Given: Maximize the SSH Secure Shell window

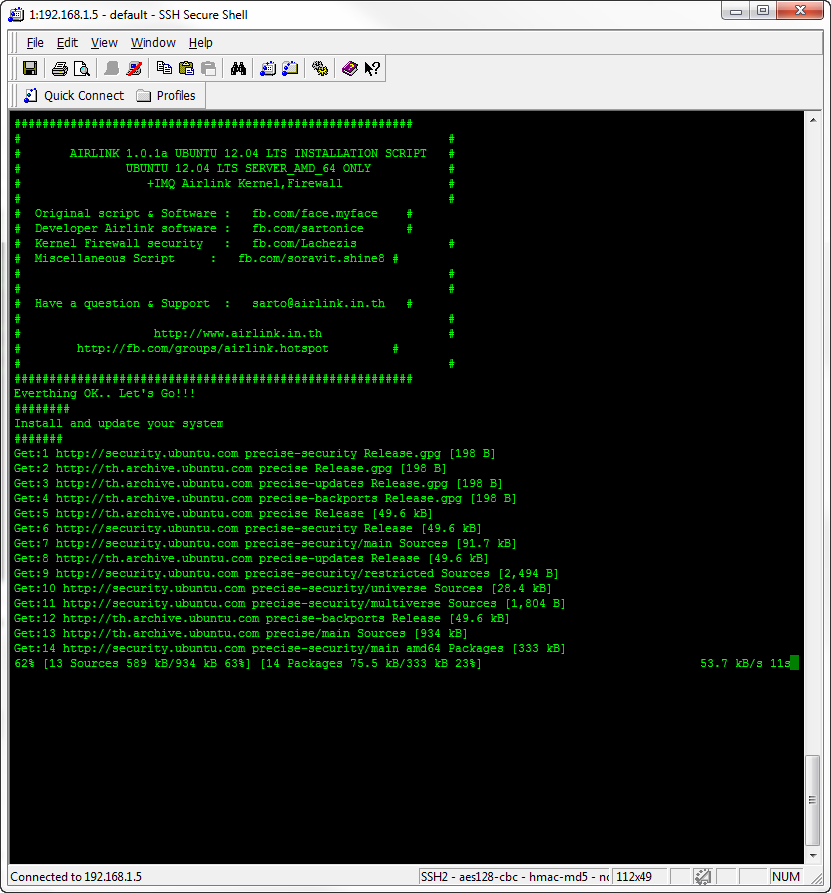Looking at the screenshot, I should tap(763, 11).
